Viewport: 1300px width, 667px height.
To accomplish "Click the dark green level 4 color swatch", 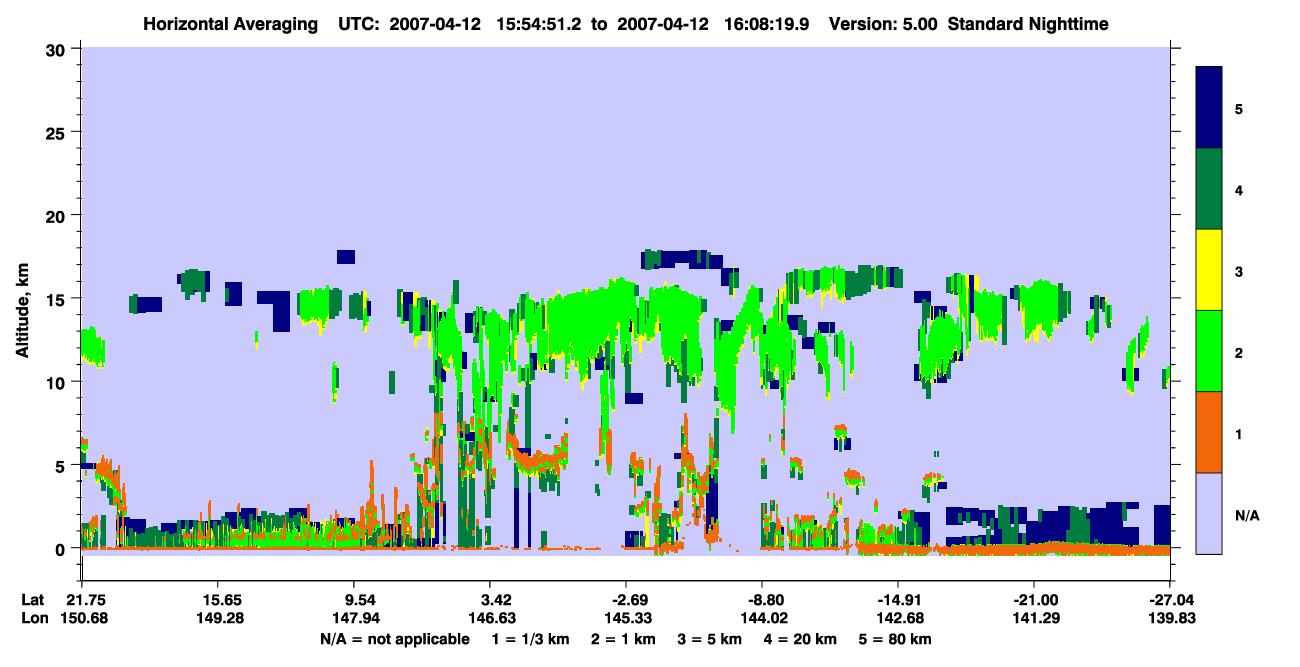I will 1209,189.
